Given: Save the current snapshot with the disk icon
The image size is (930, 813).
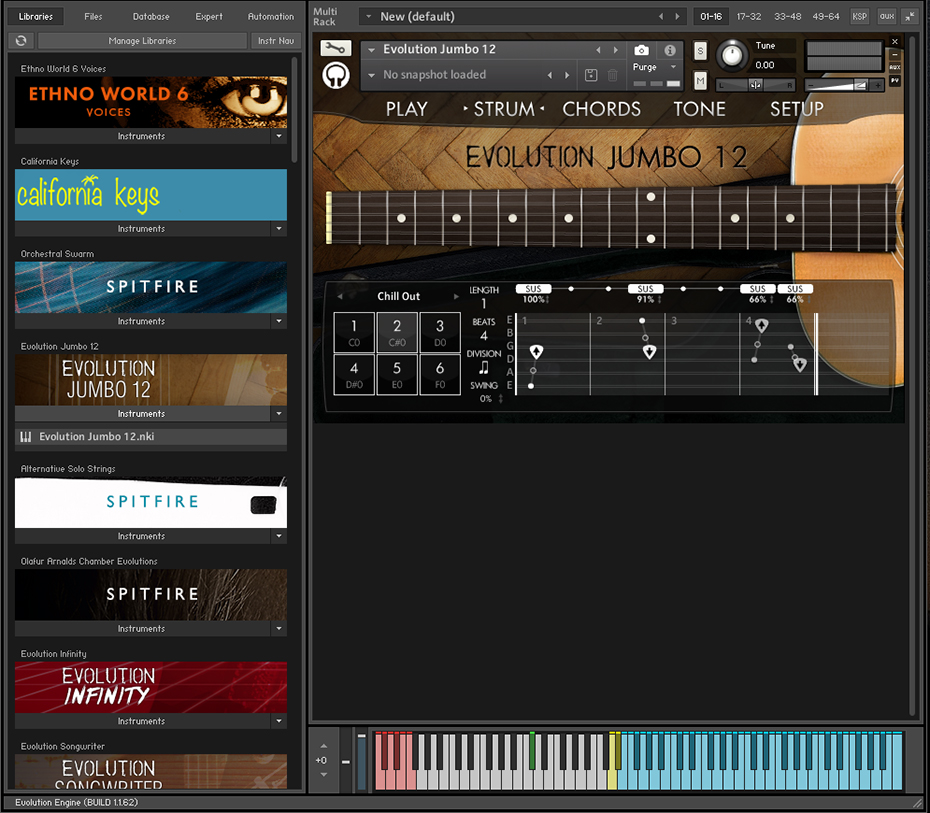Looking at the screenshot, I should click(x=591, y=75).
